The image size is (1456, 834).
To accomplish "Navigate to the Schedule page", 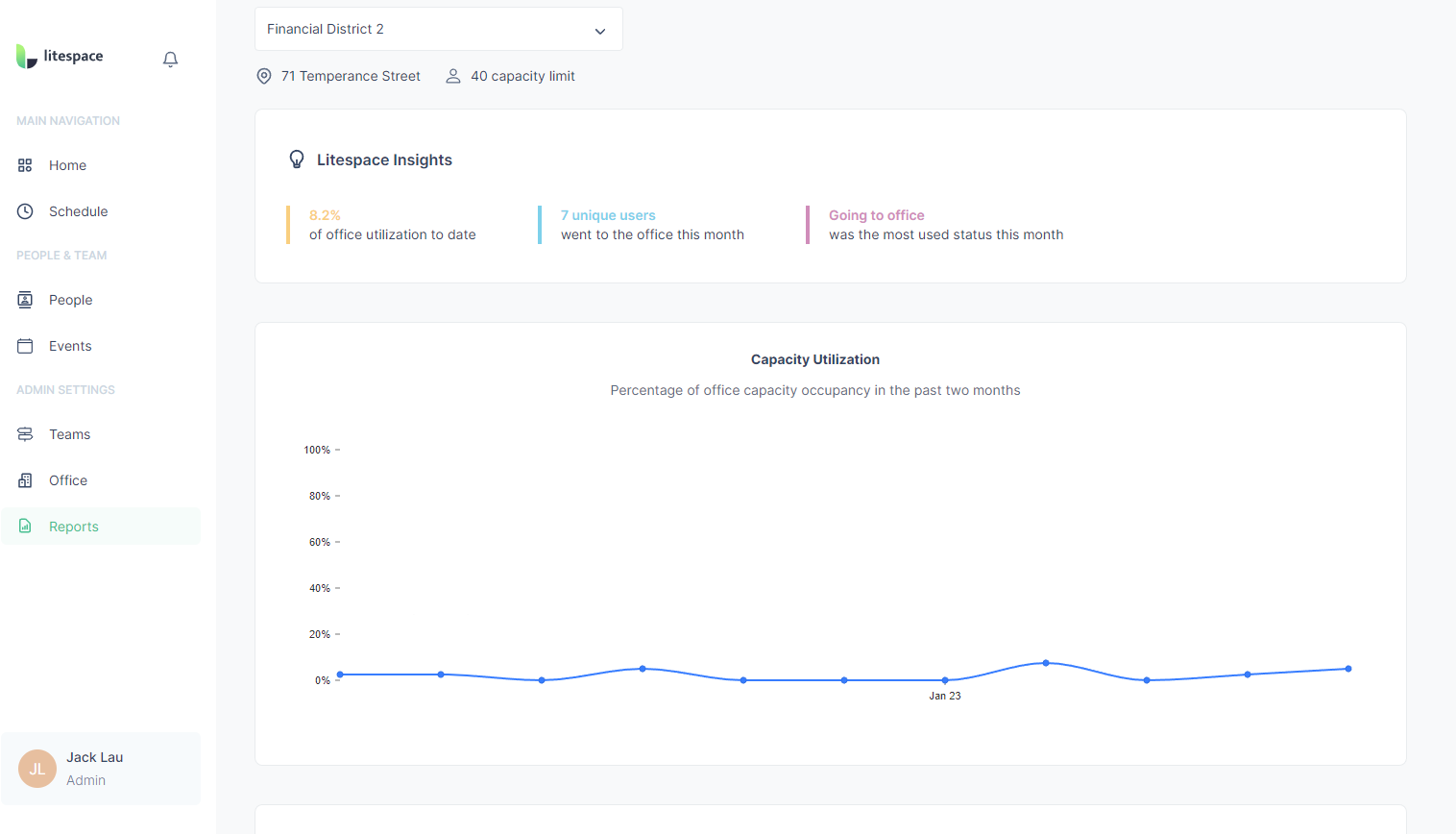I will (78, 210).
